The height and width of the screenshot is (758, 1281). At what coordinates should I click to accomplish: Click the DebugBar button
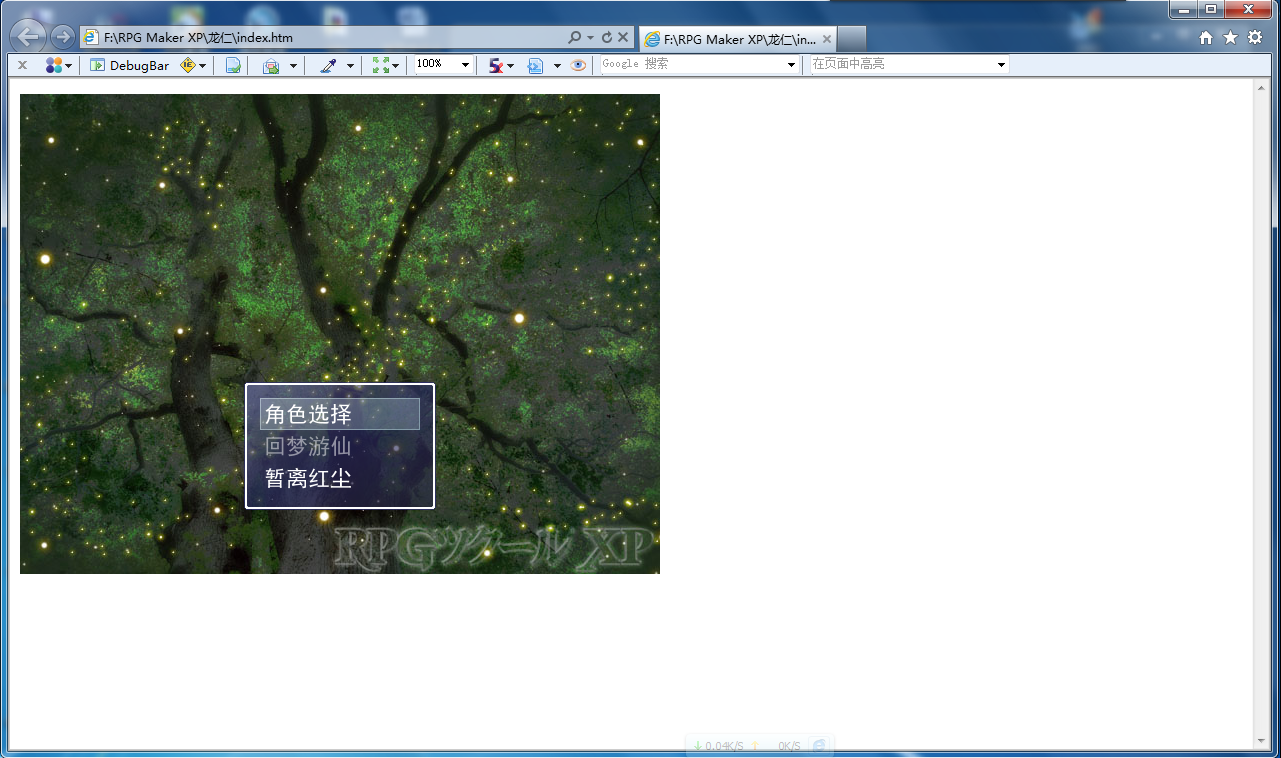click(x=130, y=65)
